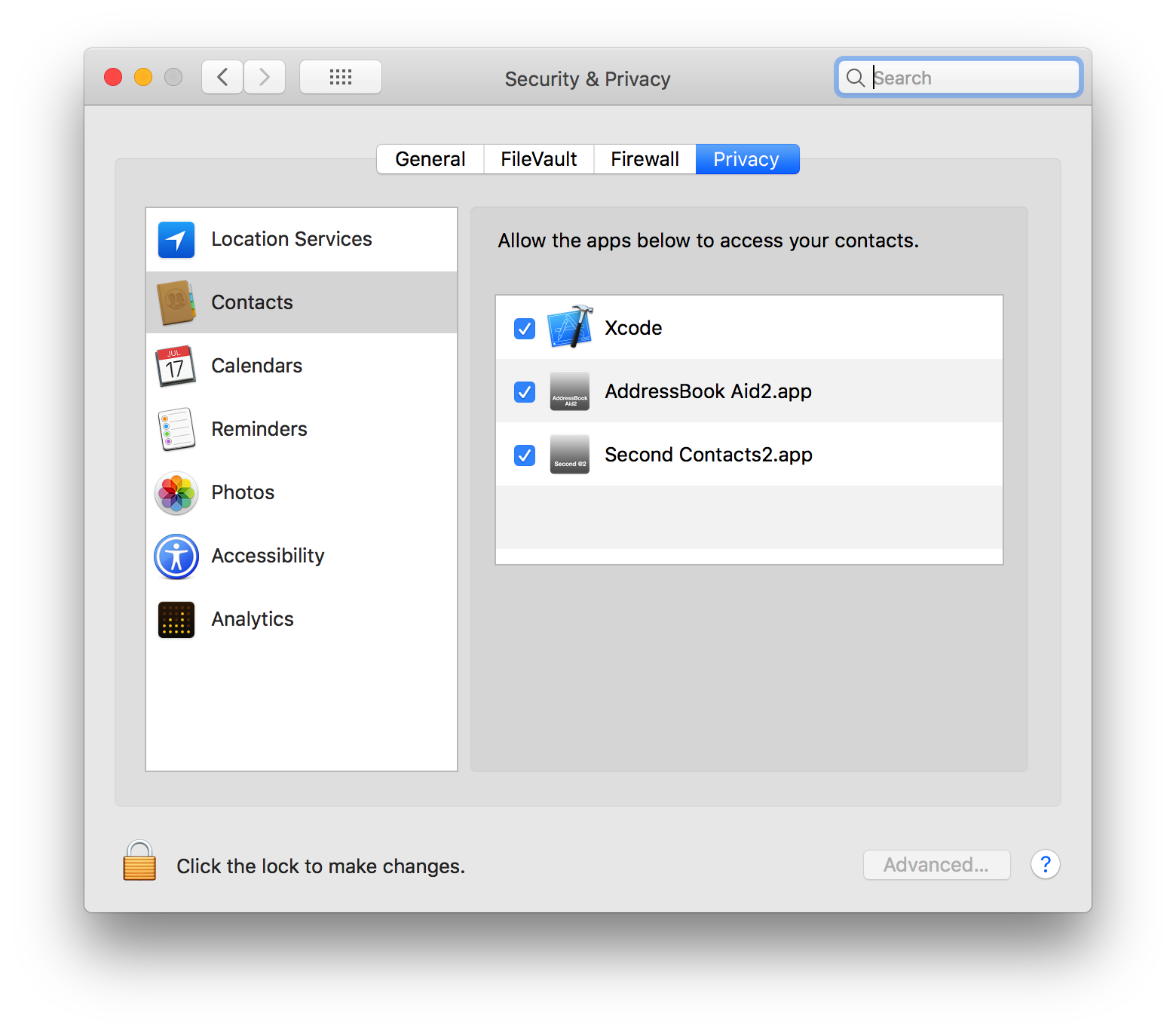The width and height of the screenshot is (1176, 1033).
Task: Select the Contacts label in sidebar
Action: click(x=253, y=302)
